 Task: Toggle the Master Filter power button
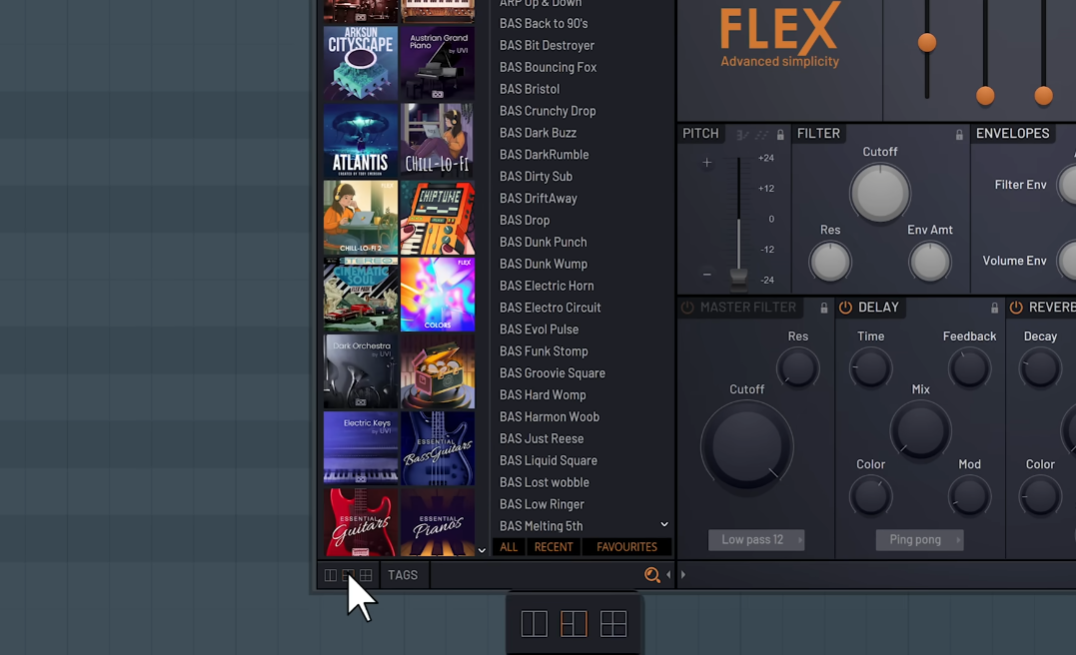[687, 308]
